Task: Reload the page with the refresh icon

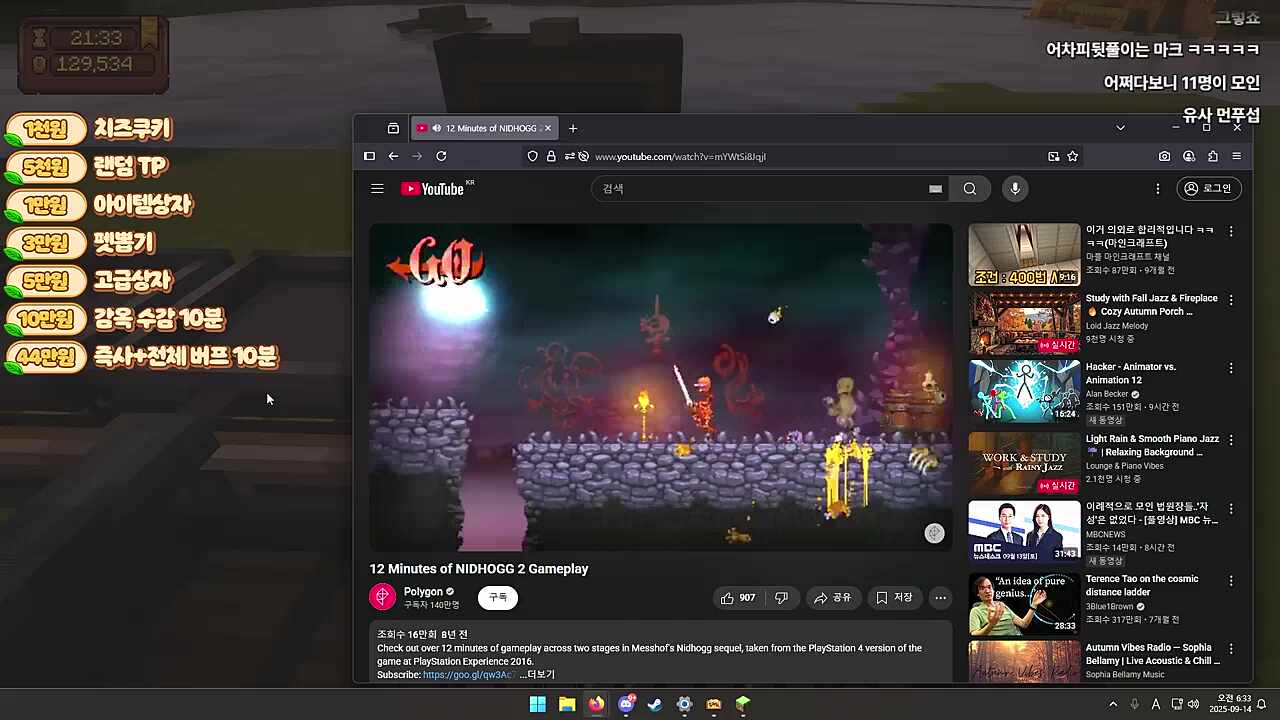Action: pyautogui.click(x=441, y=156)
